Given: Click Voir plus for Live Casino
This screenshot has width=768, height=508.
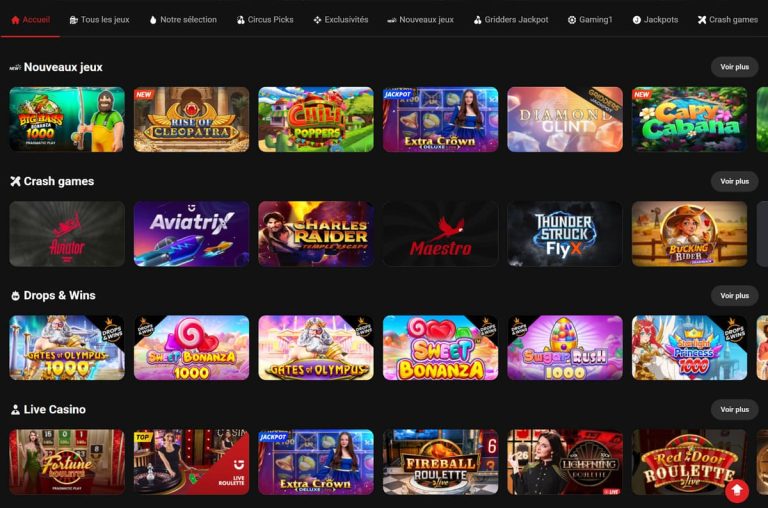Looking at the screenshot, I should click(734, 410).
